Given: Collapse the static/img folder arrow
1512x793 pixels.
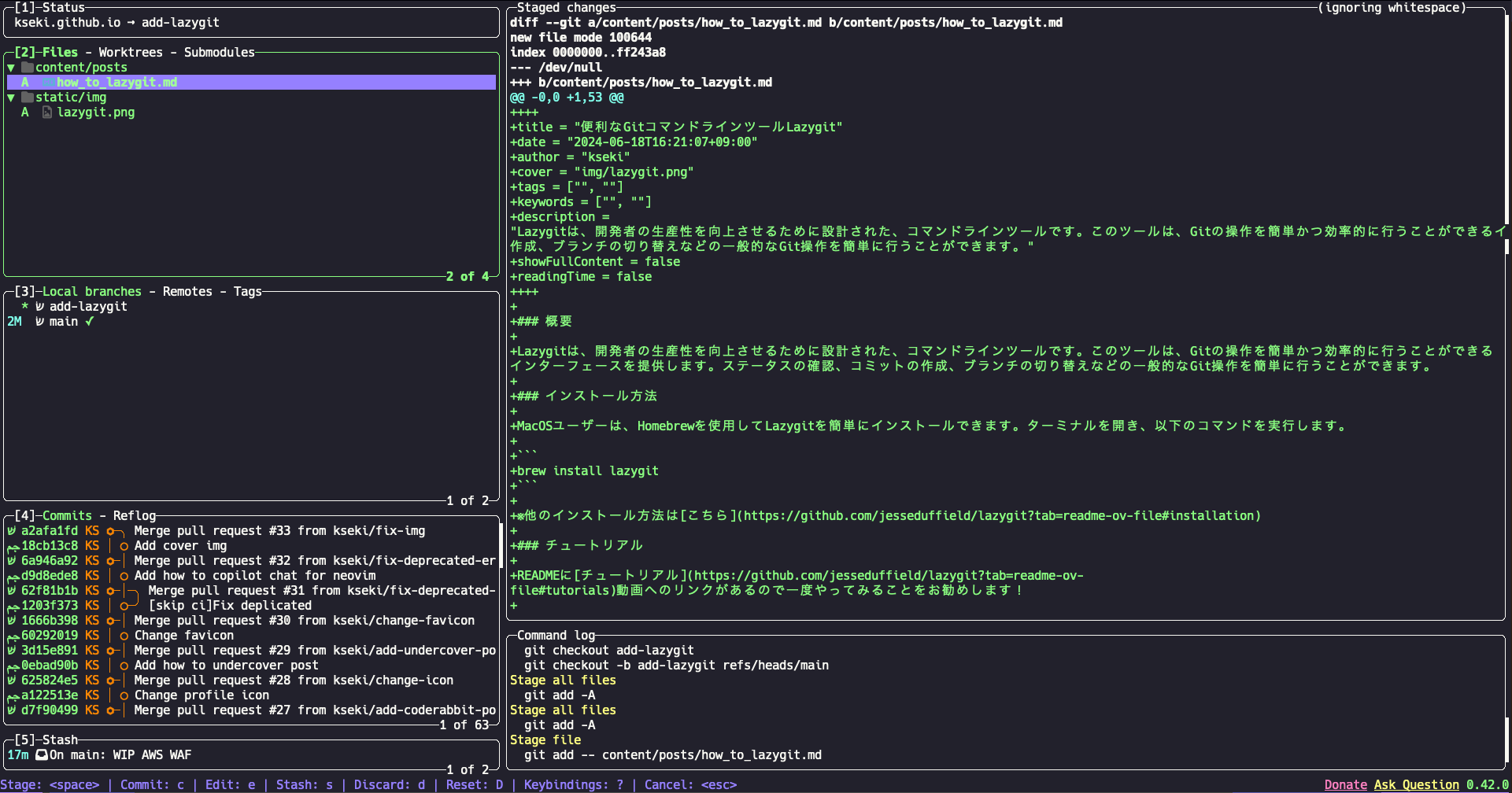Looking at the screenshot, I should [11, 98].
